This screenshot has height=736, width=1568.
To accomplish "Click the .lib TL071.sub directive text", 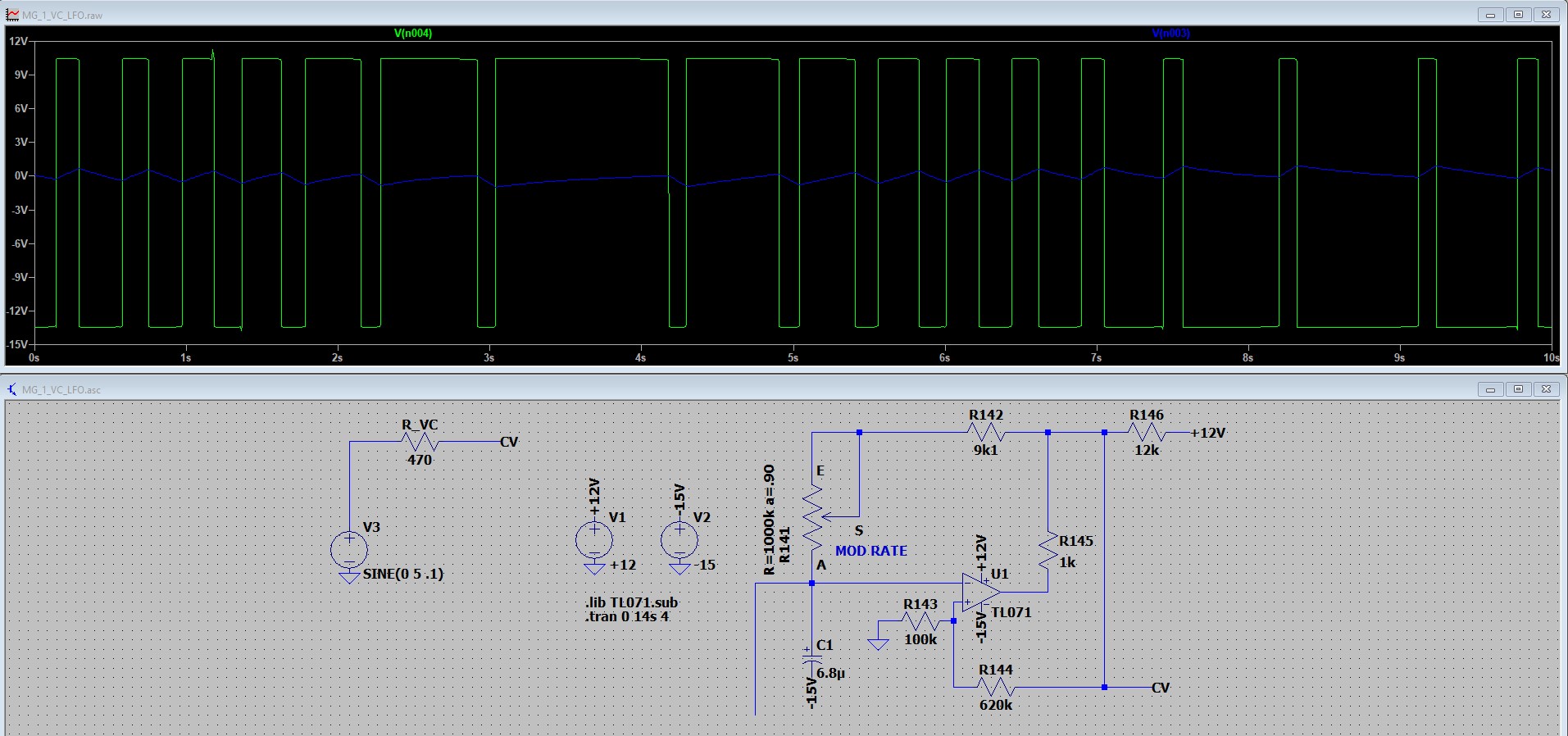I will pyautogui.click(x=632, y=602).
